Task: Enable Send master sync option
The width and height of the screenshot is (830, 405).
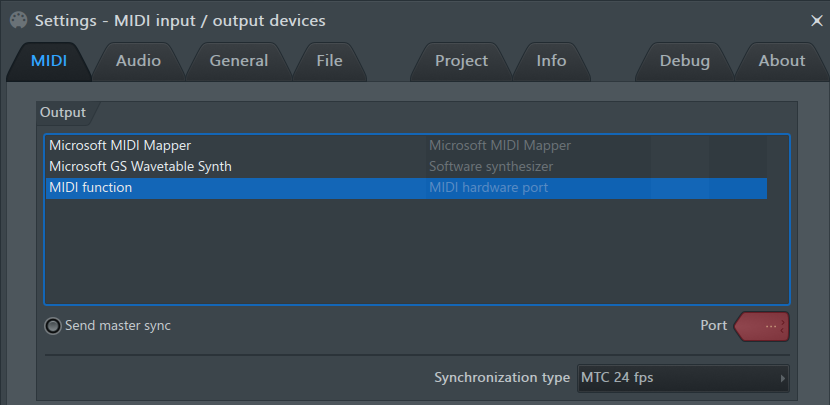Action: click(52, 326)
